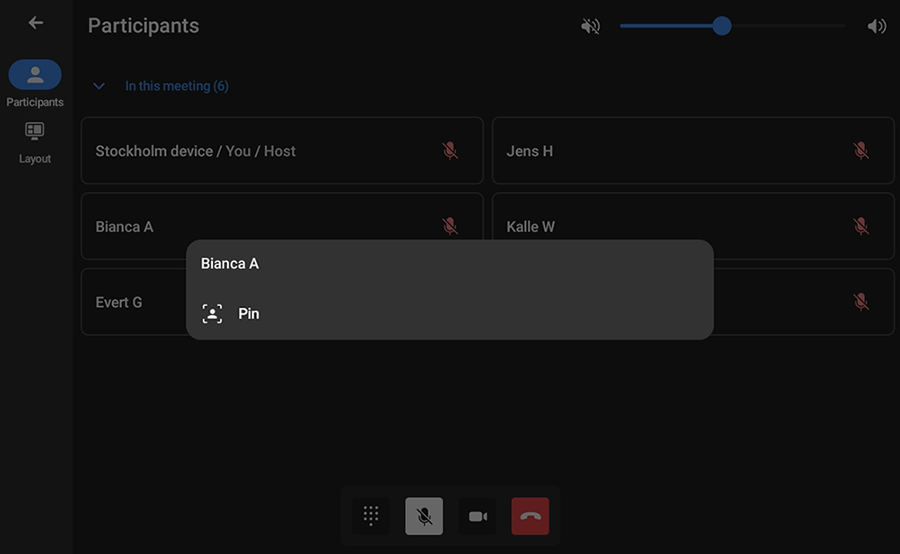End the call with red hang-up button
900x554 pixels.
530,516
